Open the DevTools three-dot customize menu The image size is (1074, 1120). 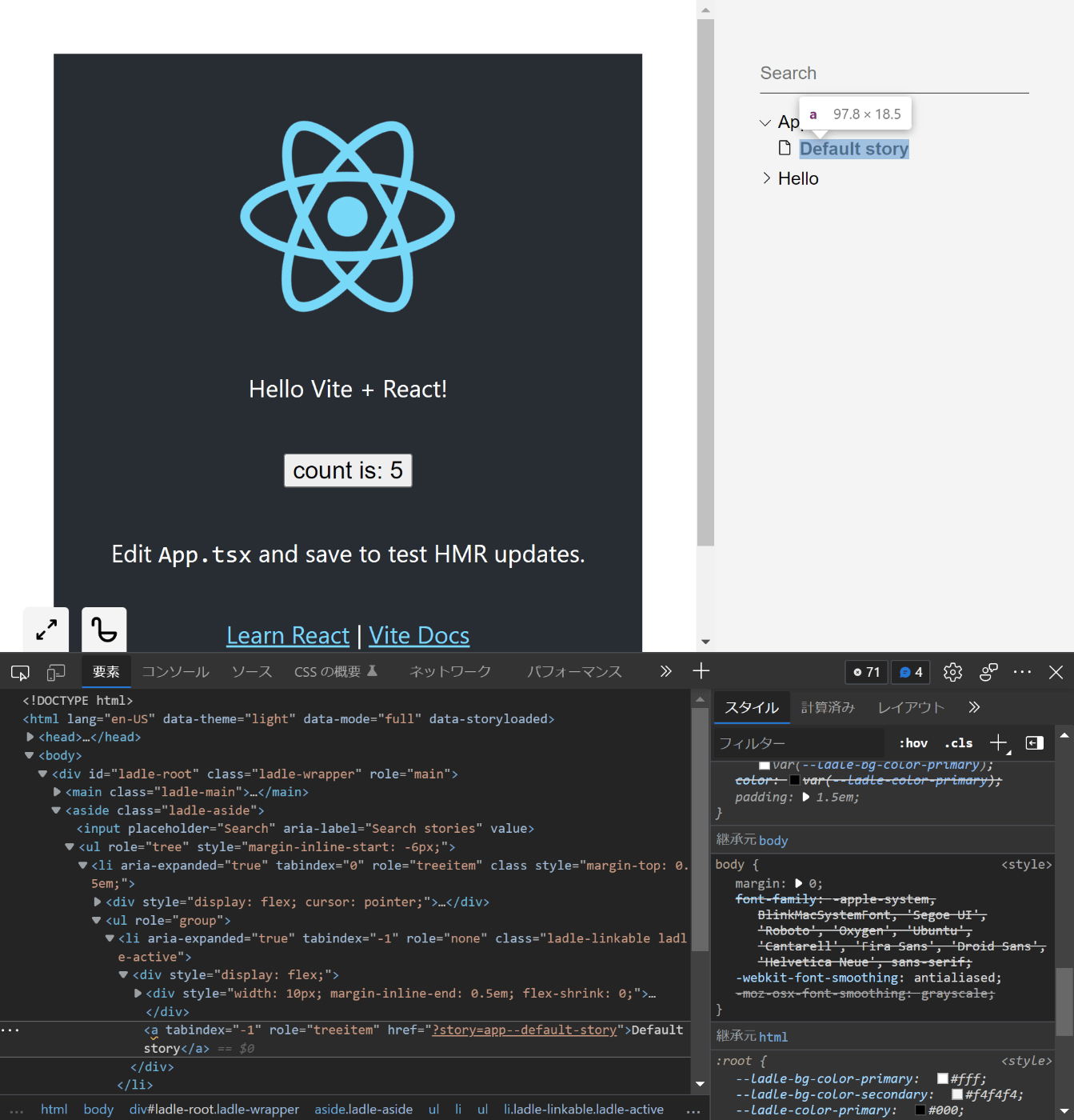(x=1022, y=672)
